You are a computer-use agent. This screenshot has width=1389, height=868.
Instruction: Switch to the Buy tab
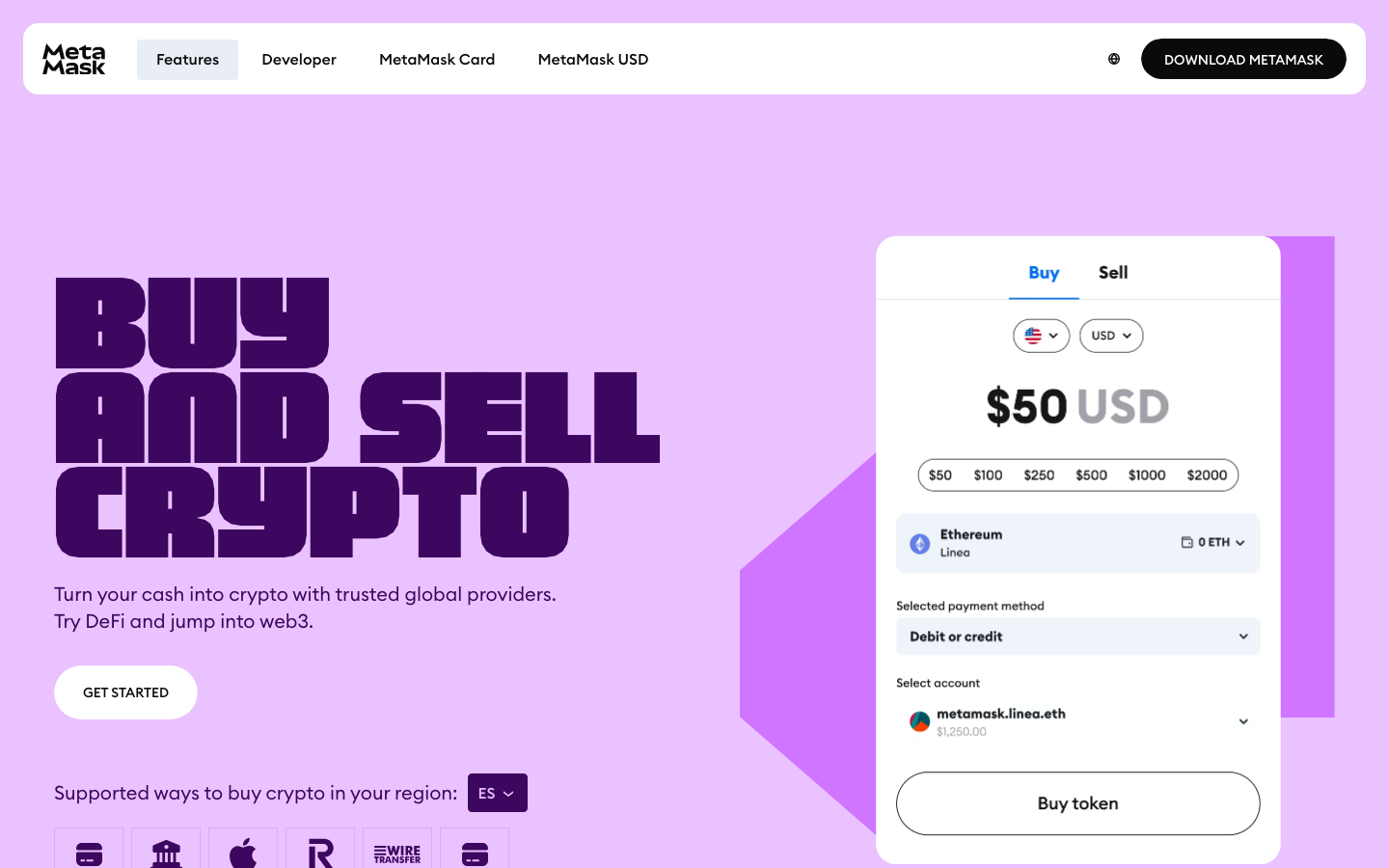[1044, 273]
